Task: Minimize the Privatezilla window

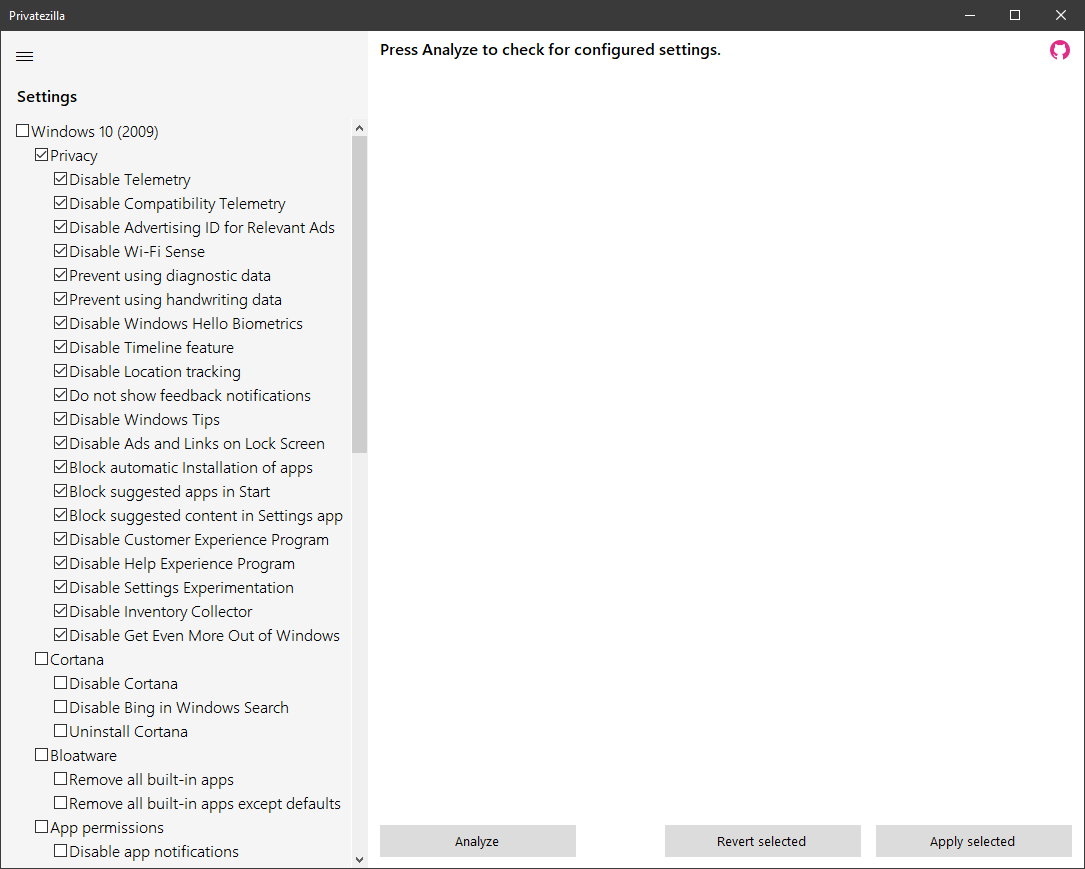Action: pos(969,15)
